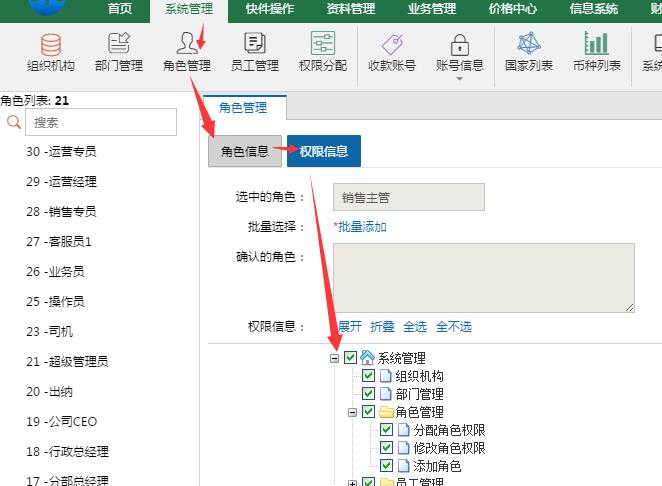Open 币种列表 chart icon
The height and width of the screenshot is (486, 662).
pyautogui.click(x=597, y=52)
